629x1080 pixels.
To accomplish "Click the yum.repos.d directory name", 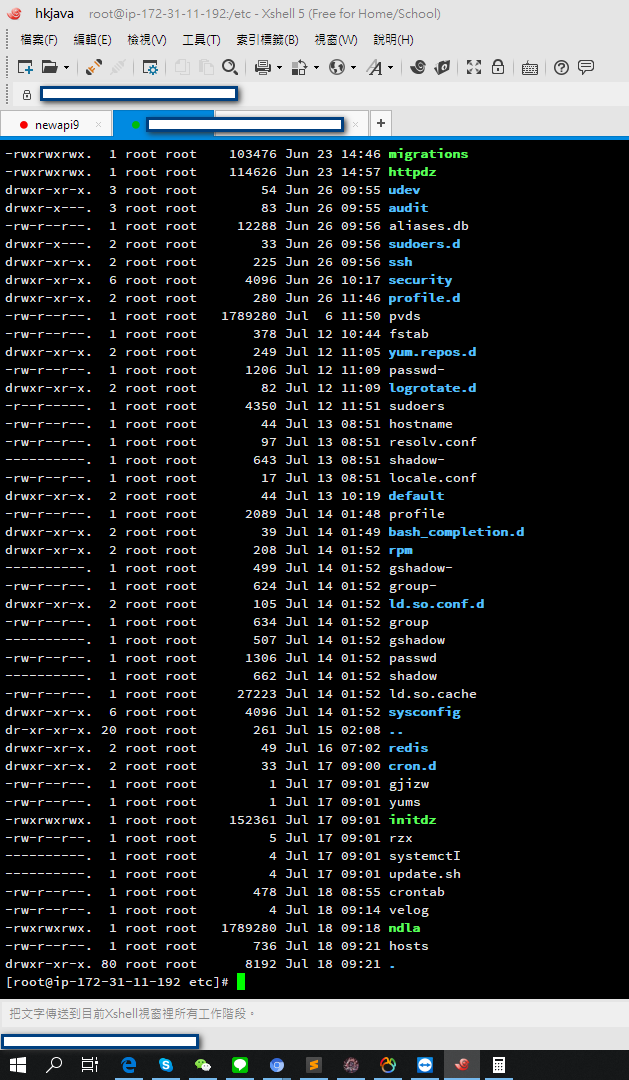I will [x=432, y=352].
